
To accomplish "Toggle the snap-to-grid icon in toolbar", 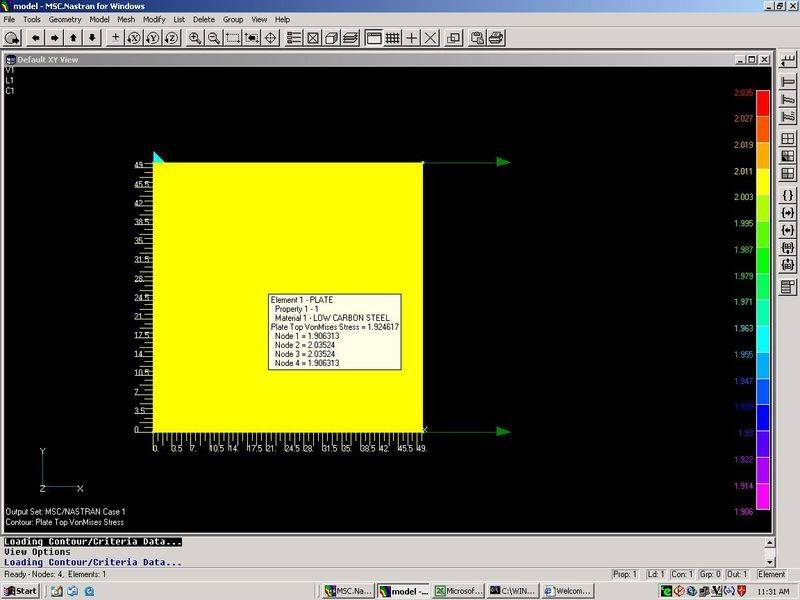I will (x=393, y=38).
